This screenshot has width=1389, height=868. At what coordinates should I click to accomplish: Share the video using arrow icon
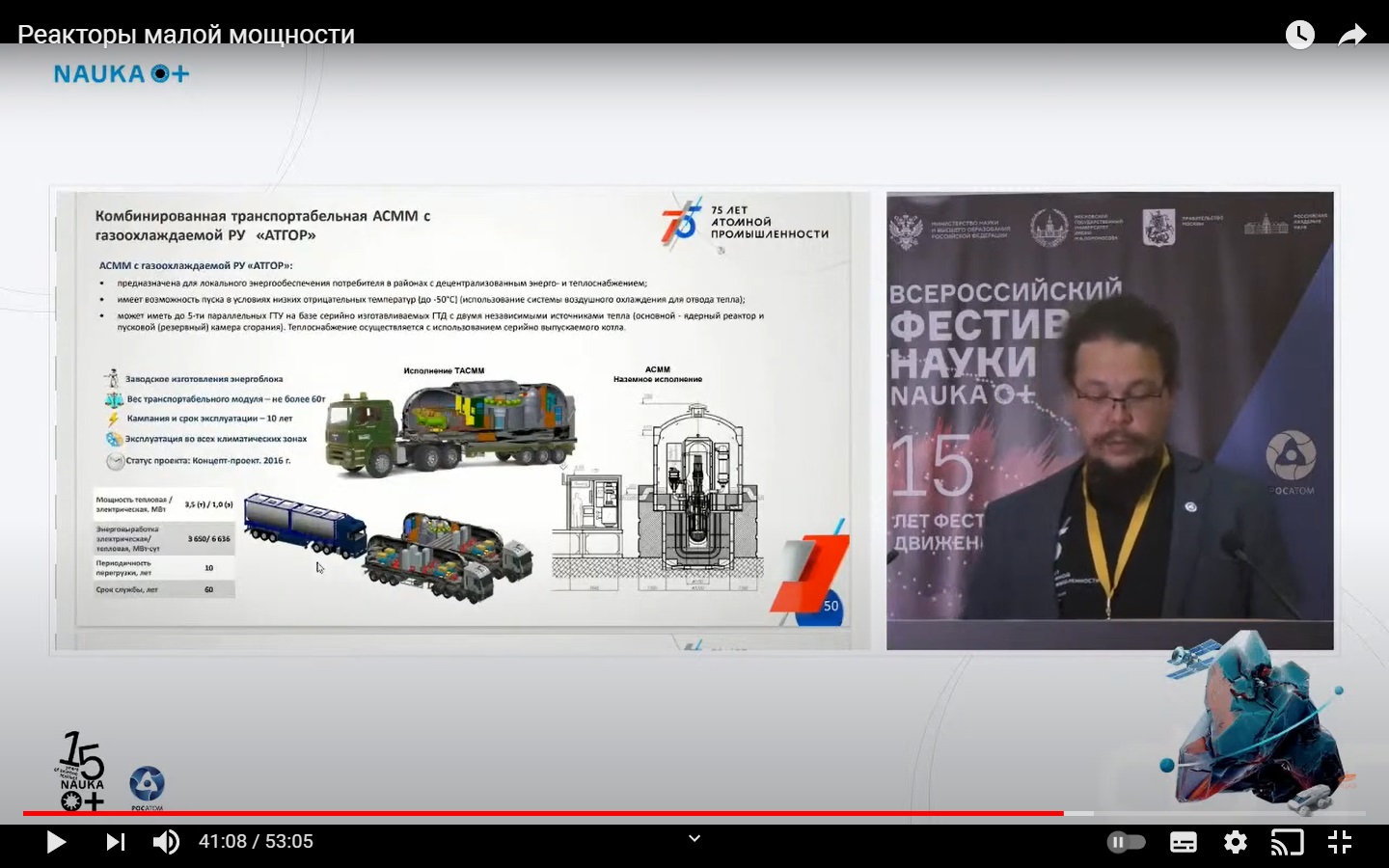[x=1352, y=35]
